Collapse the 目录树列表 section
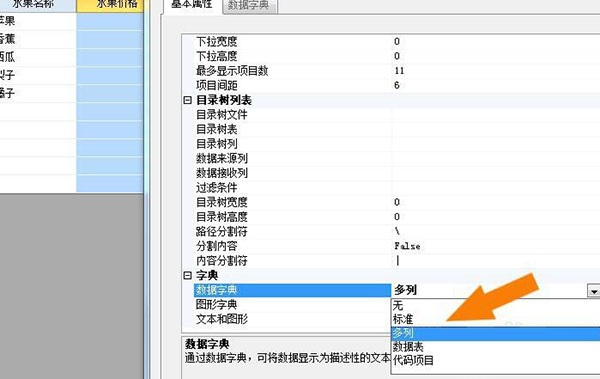Viewport: 600px width, 379px height. click(x=188, y=100)
